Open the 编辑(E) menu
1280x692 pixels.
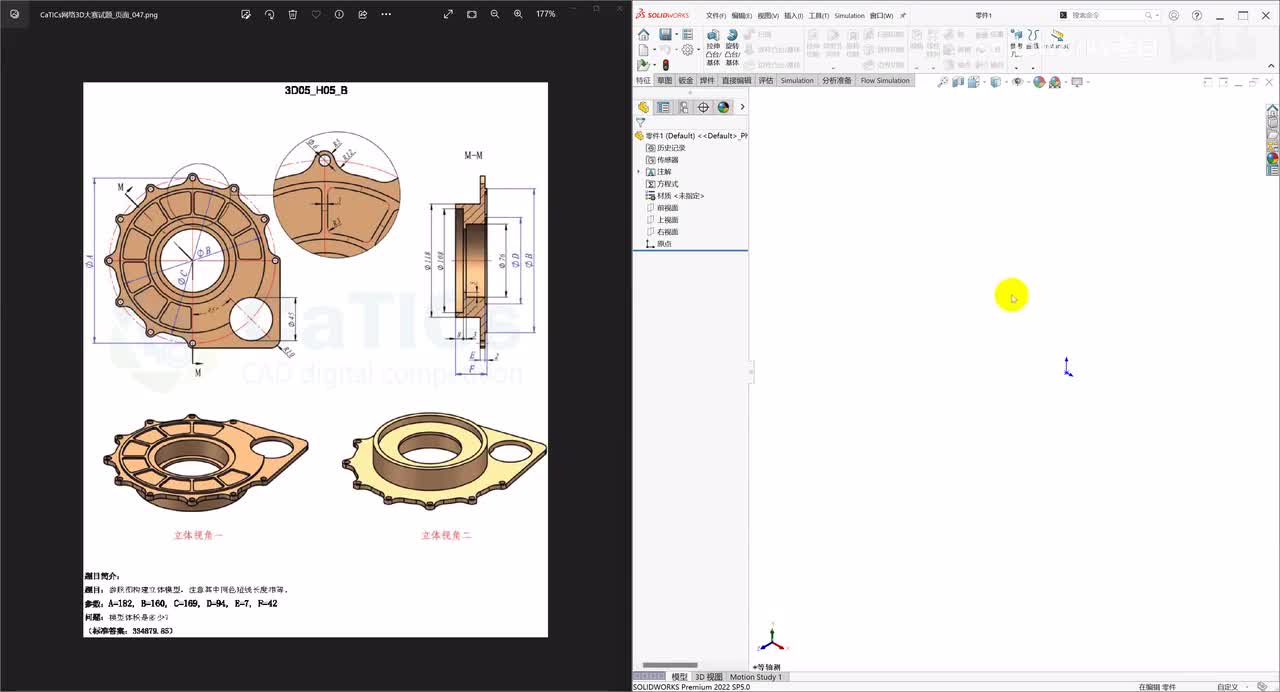click(742, 15)
